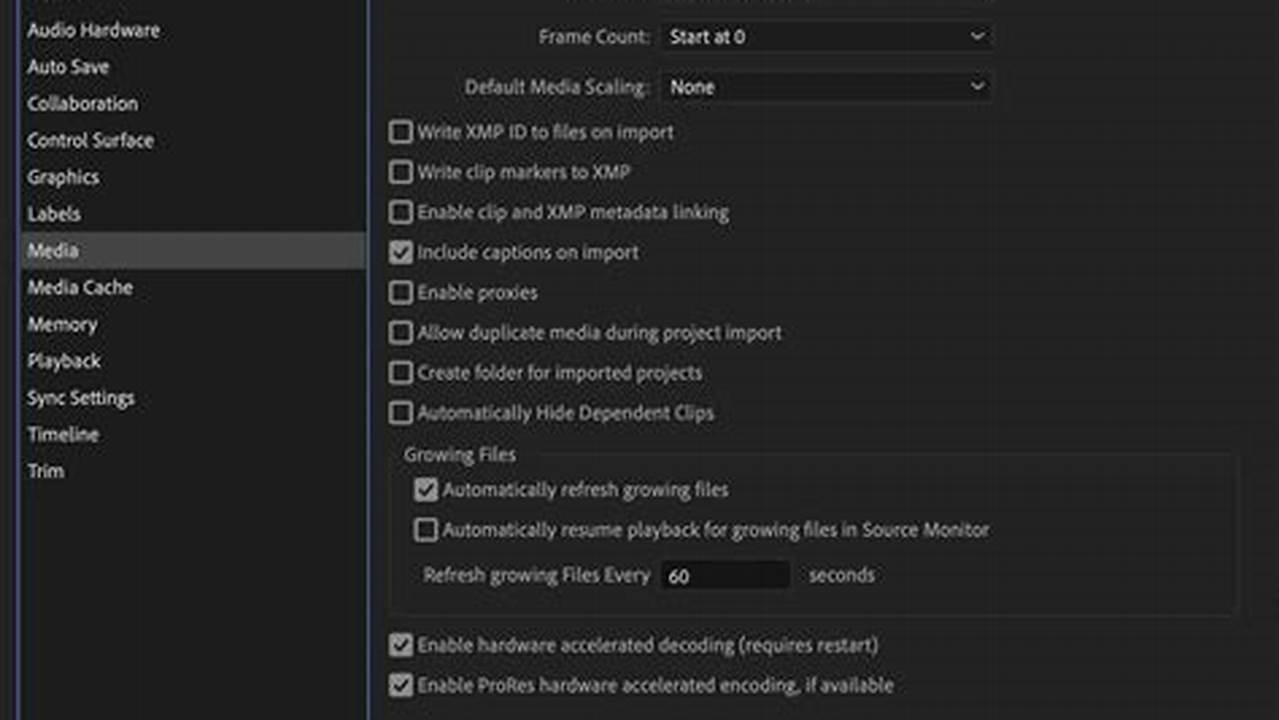Image resolution: width=1279 pixels, height=720 pixels.
Task: Enable Write XMP ID to files on import
Action: tap(400, 131)
